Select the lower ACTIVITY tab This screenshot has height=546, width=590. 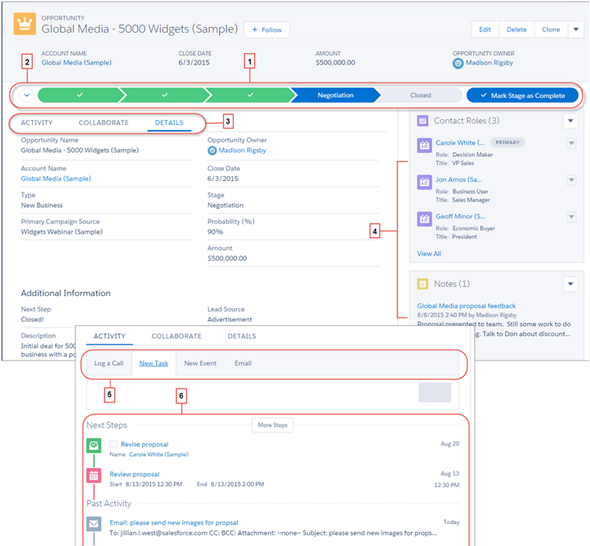109,336
